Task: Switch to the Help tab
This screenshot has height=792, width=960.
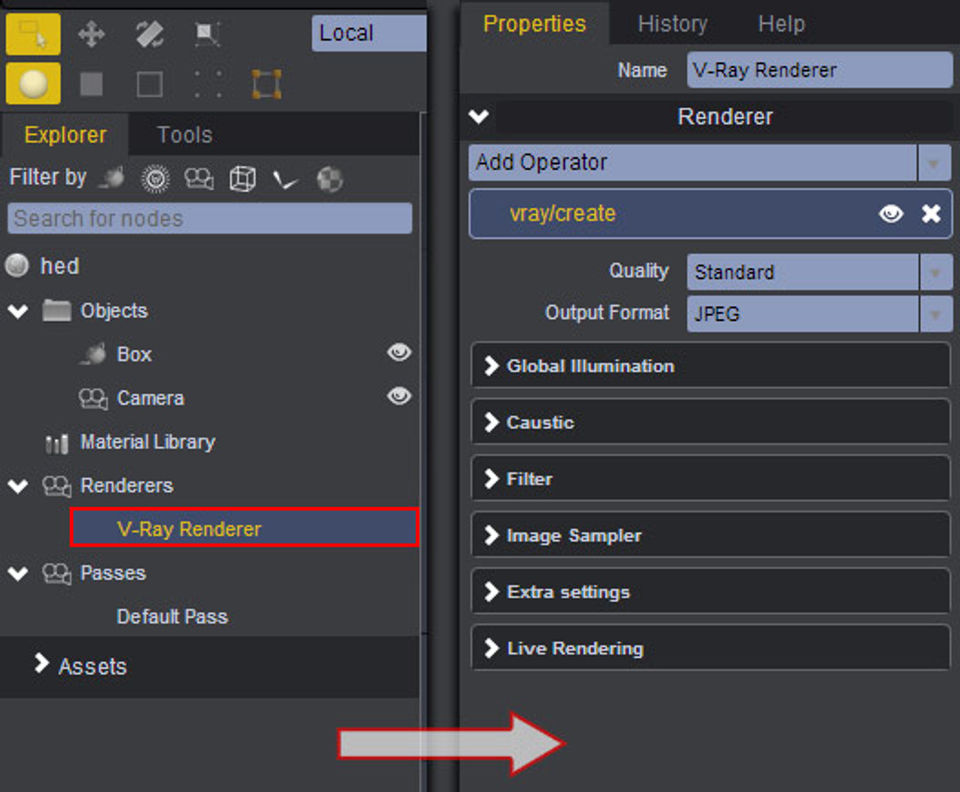Action: [x=781, y=24]
